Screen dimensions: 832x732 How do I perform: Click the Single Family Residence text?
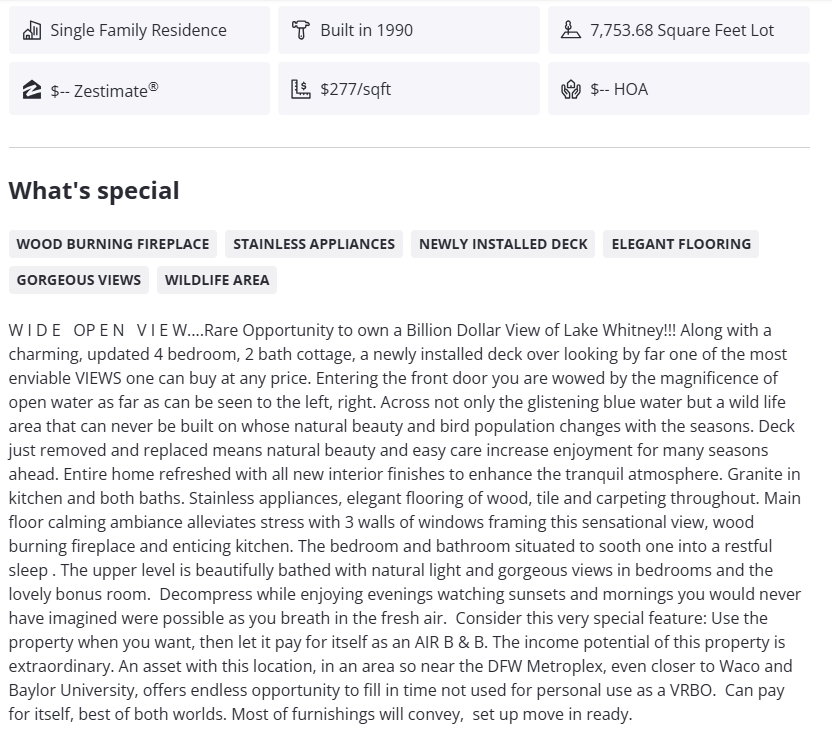(x=138, y=30)
